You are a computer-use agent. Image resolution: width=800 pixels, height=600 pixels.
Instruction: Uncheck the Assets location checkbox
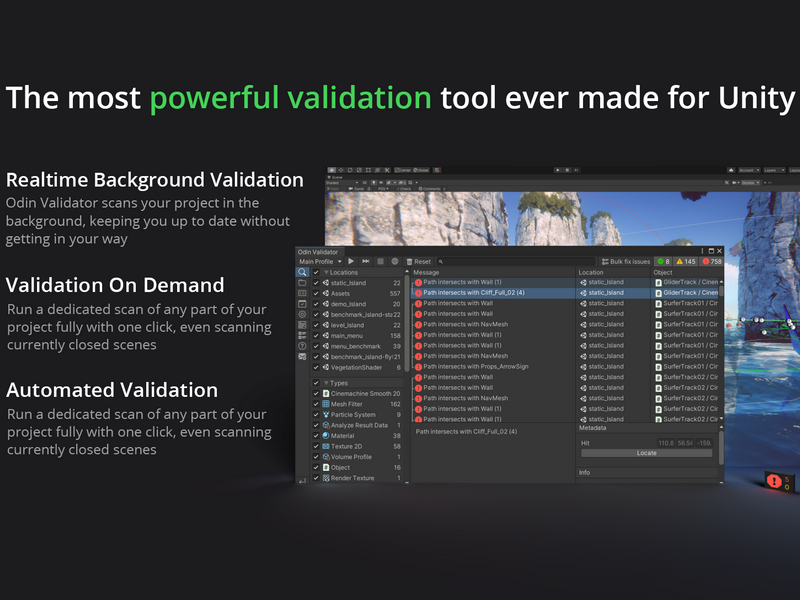pos(316,293)
